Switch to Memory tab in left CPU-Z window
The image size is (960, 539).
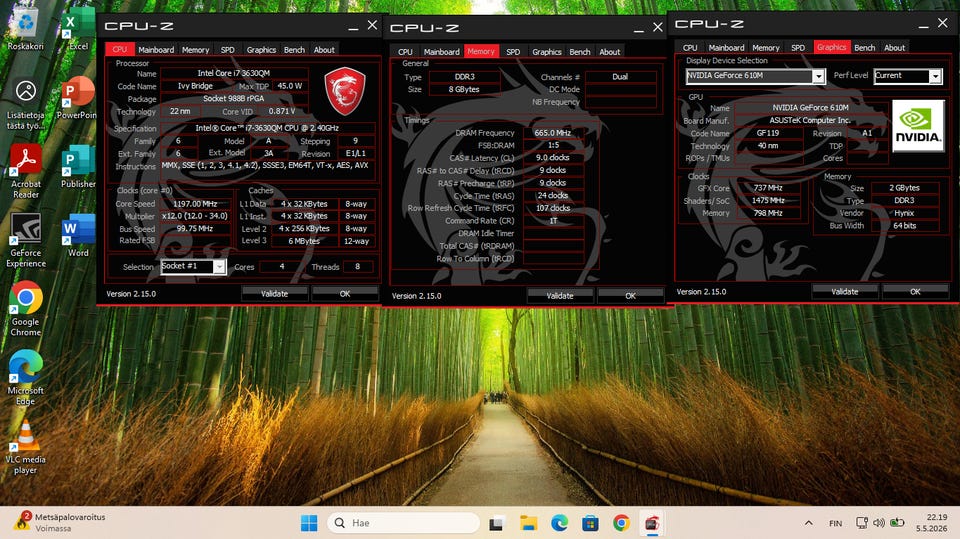coord(195,50)
